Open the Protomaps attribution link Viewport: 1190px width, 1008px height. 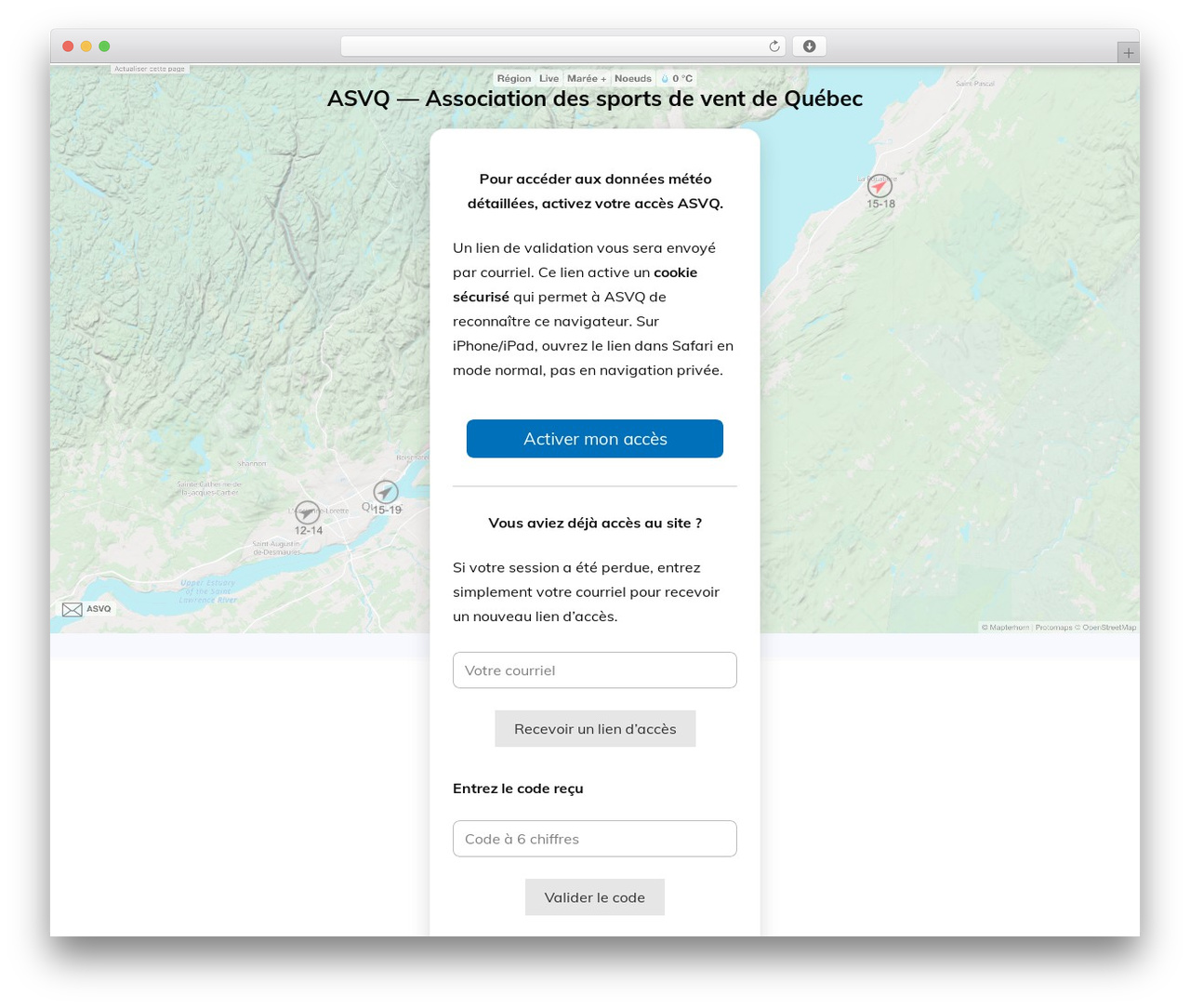(1053, 628)
